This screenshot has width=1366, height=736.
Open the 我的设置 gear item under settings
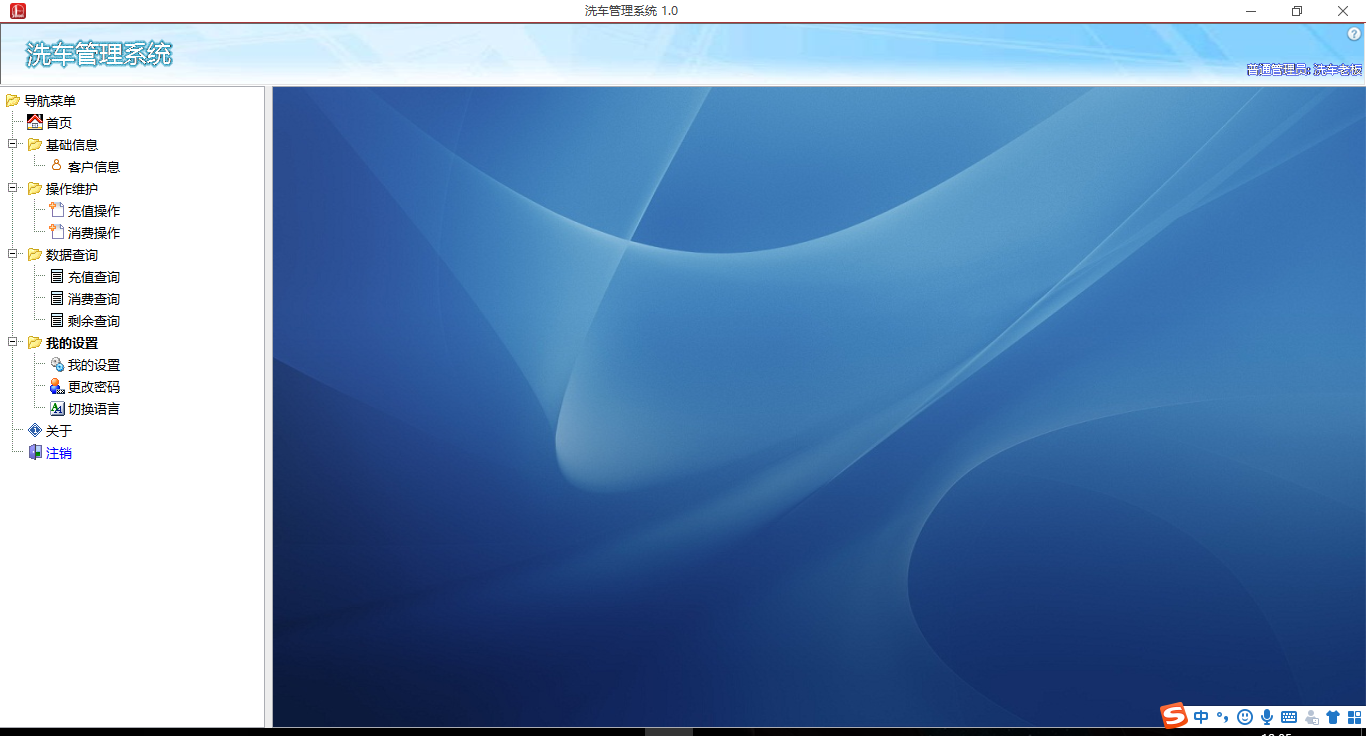(x=94, y=365)
